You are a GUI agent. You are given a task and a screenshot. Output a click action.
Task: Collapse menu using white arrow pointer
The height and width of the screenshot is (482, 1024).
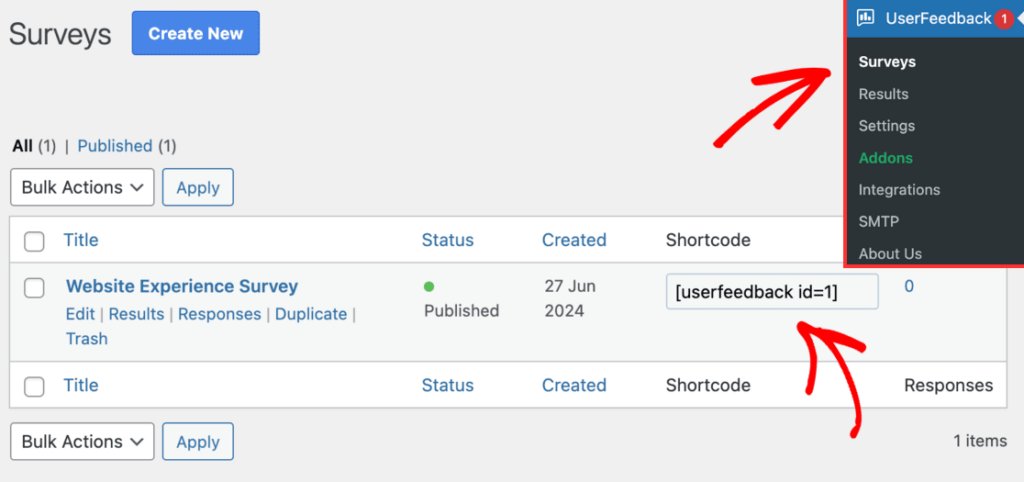coord(1020,19)
